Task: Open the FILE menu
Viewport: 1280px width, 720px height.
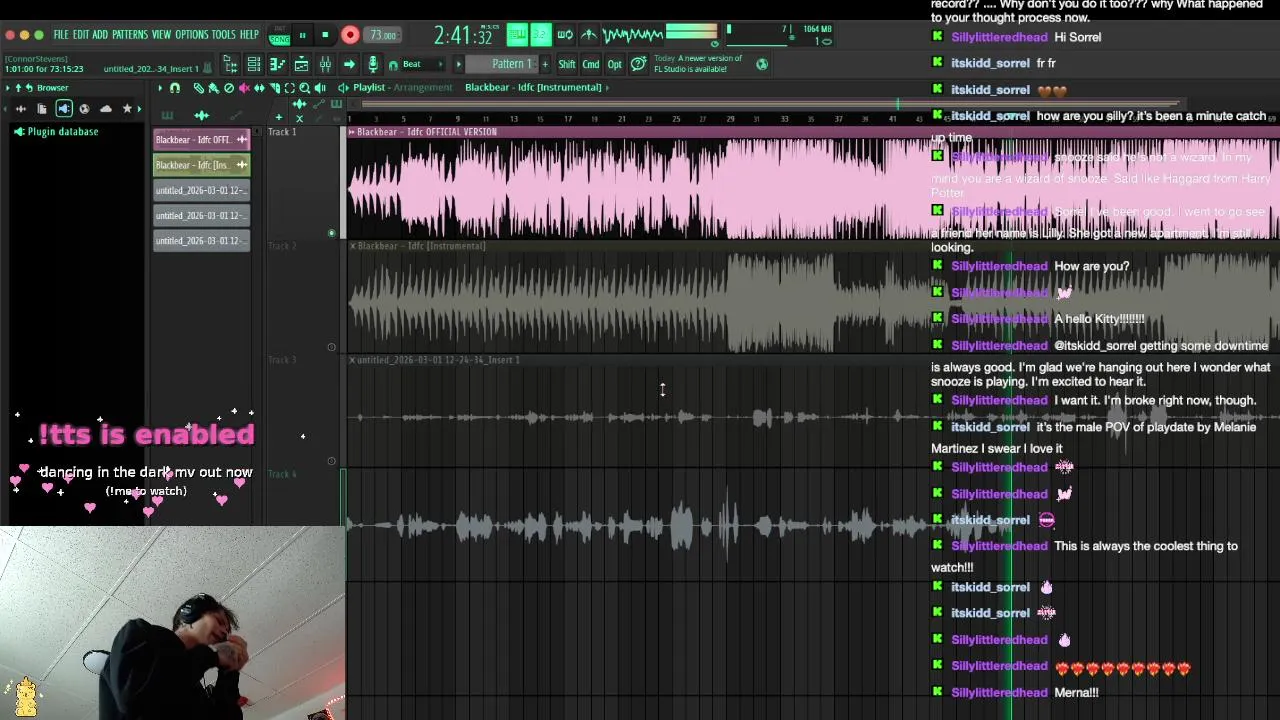Action: pos(61,35)
